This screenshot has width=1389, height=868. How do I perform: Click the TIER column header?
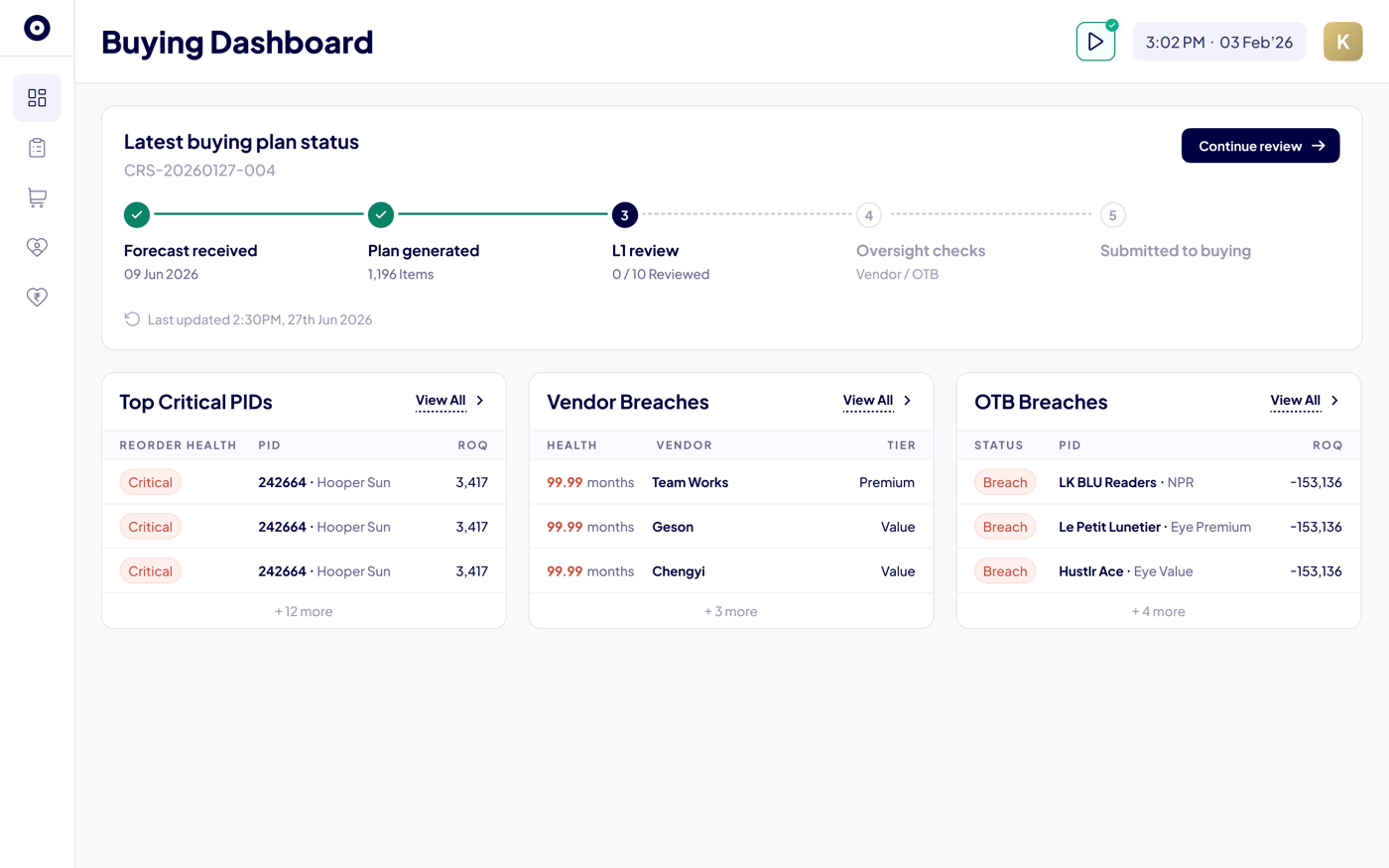[x=901, y=445]
